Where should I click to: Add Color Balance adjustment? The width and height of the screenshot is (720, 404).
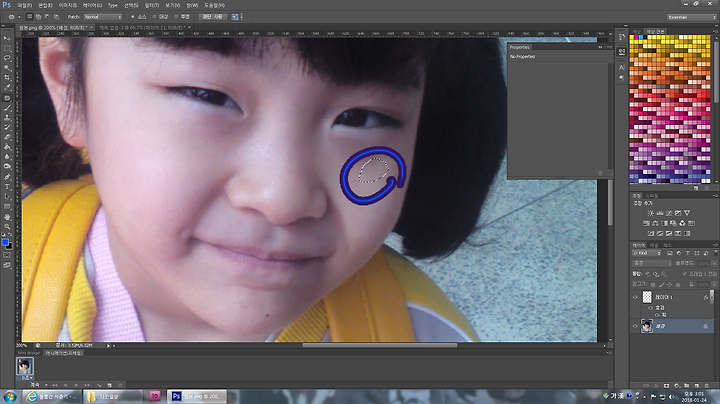click(656, 223)
